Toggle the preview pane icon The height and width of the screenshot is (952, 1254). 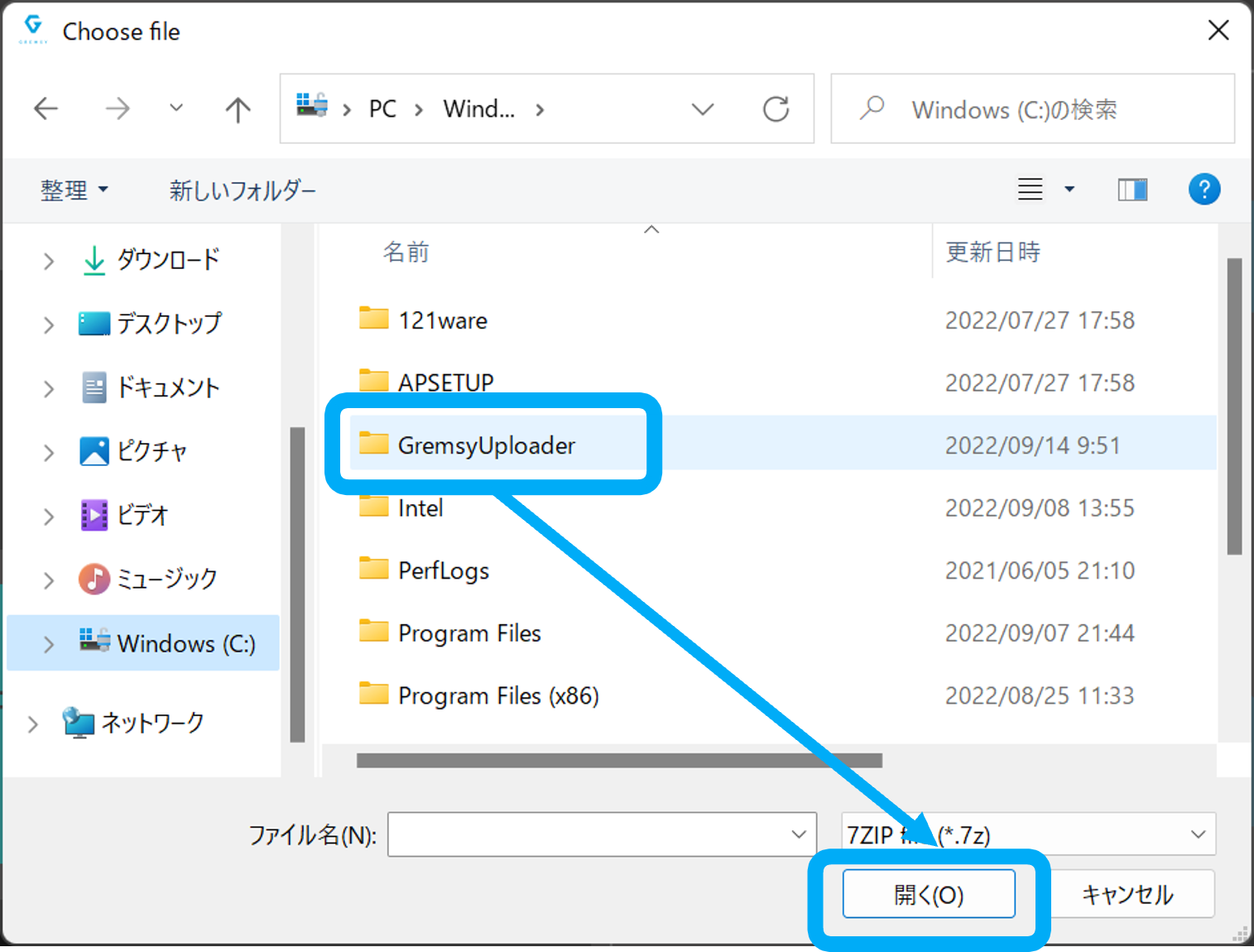[1132, 190]
